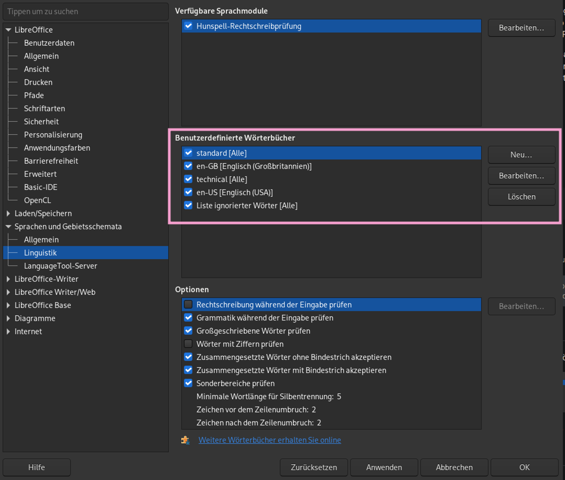
Task: Toggle Großgeschriebene Wörter prüfen checkbox
Action: 188,331
